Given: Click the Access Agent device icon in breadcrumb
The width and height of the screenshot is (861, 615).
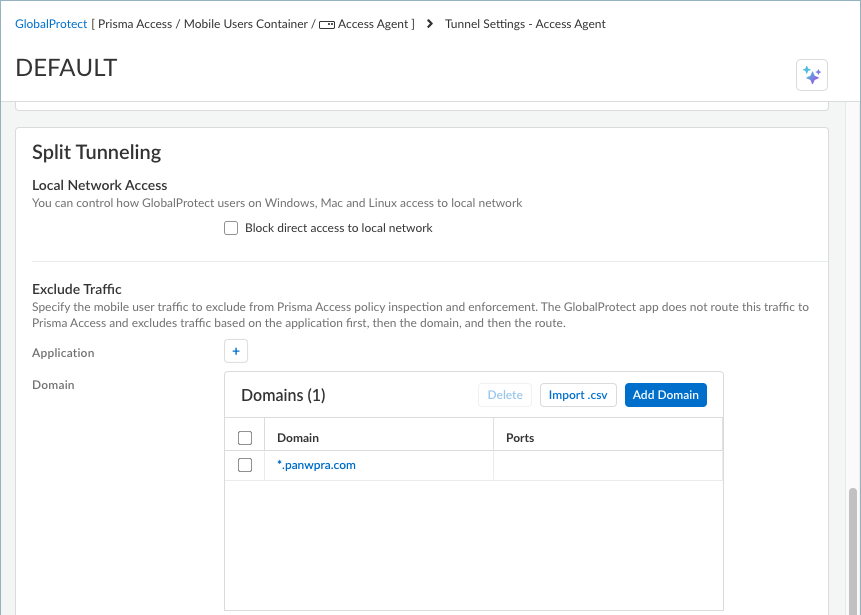Looking at the screenshot, I should [326, 24].
